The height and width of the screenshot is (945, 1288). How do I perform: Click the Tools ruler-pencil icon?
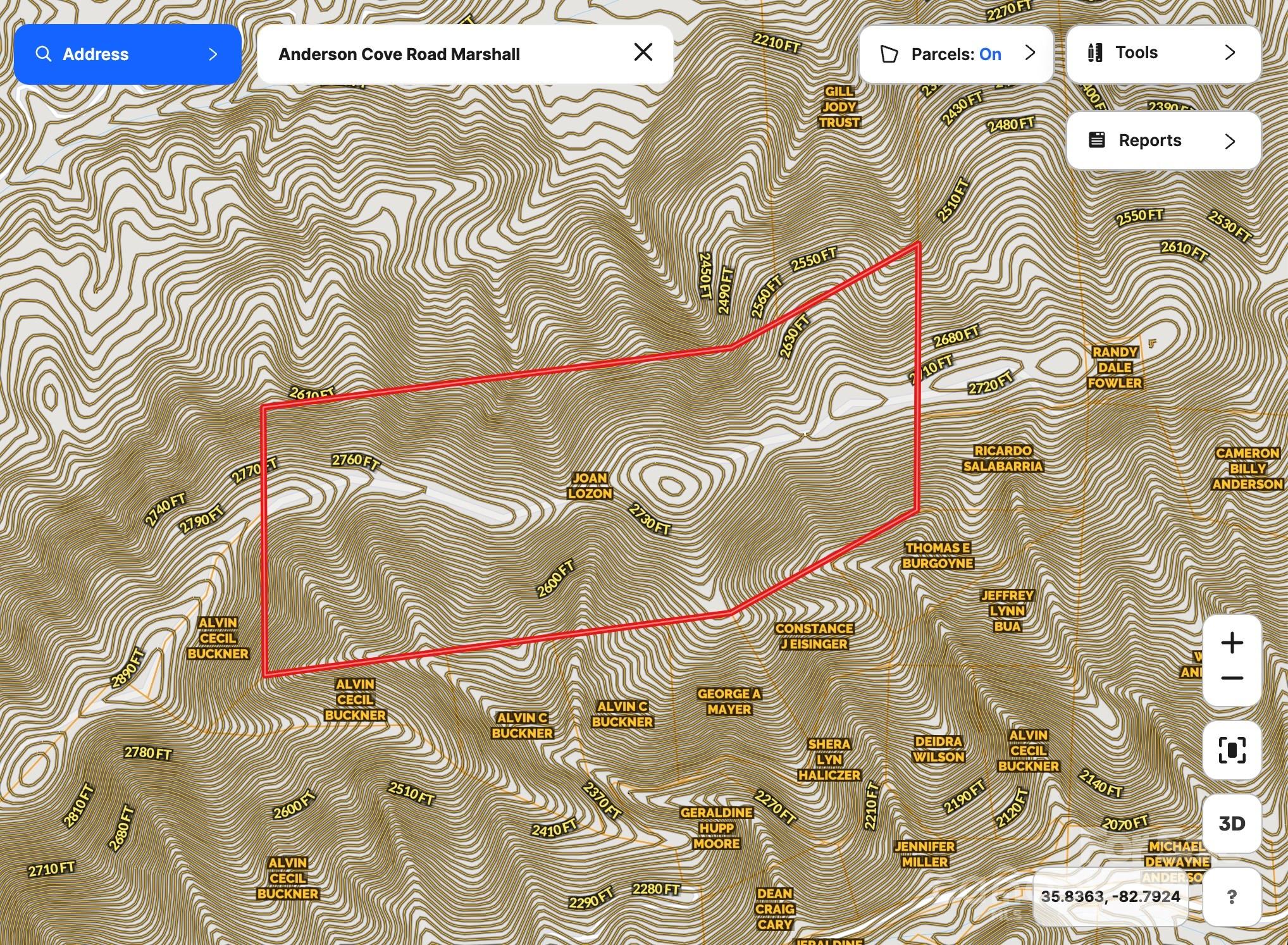(x=1095, y=52)
